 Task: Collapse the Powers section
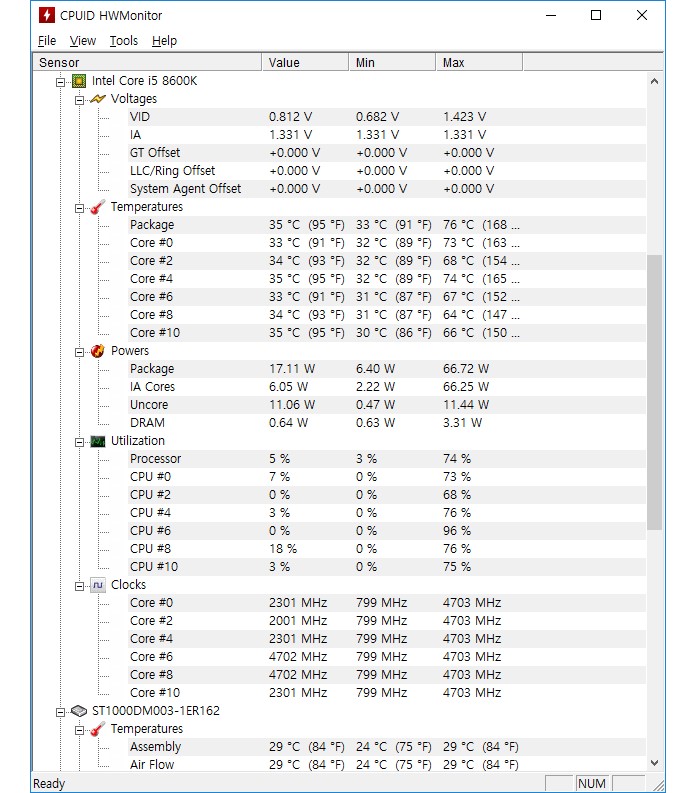click(79, 352)
